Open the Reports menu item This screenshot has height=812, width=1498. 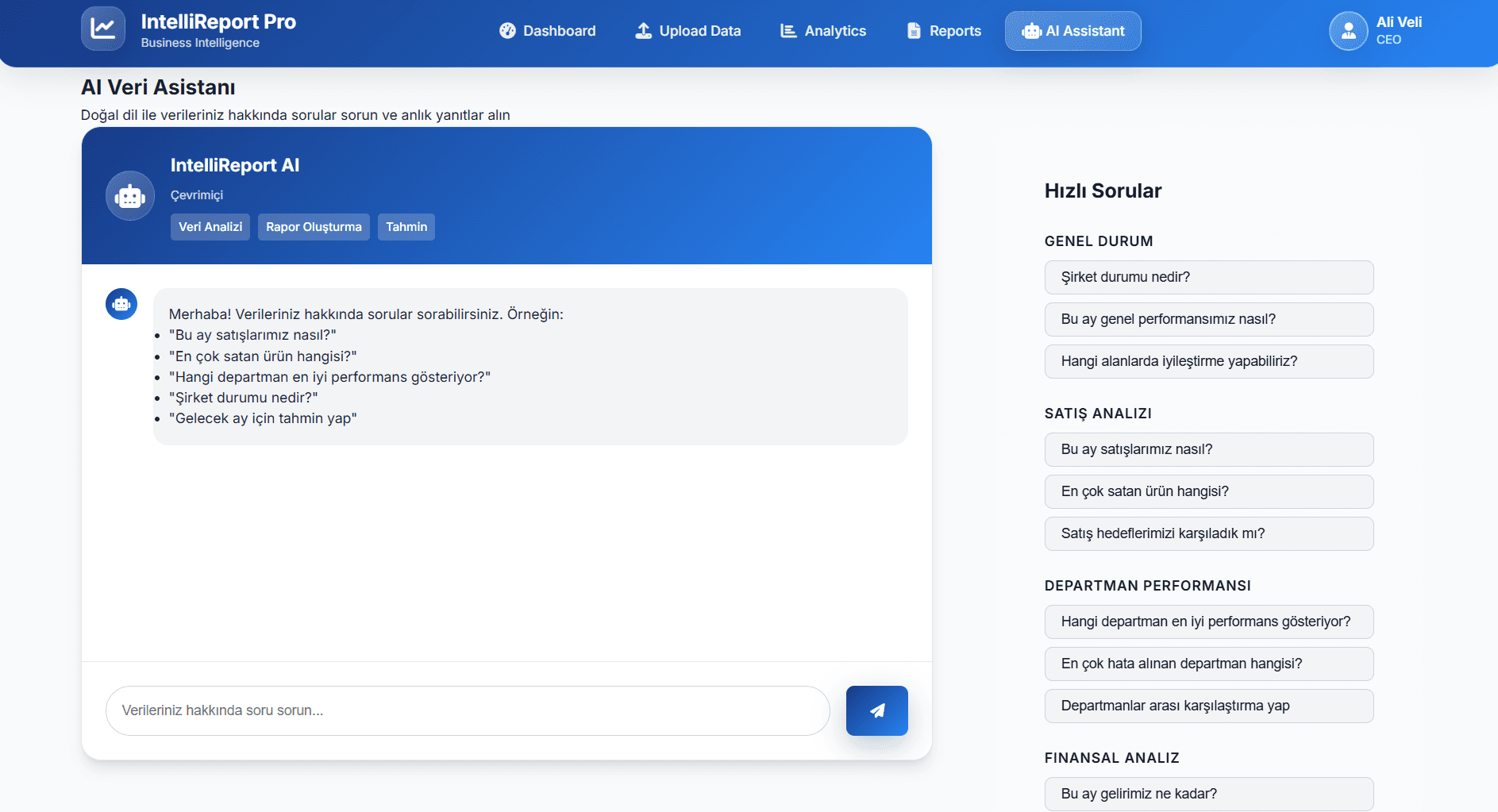[944, 31]
